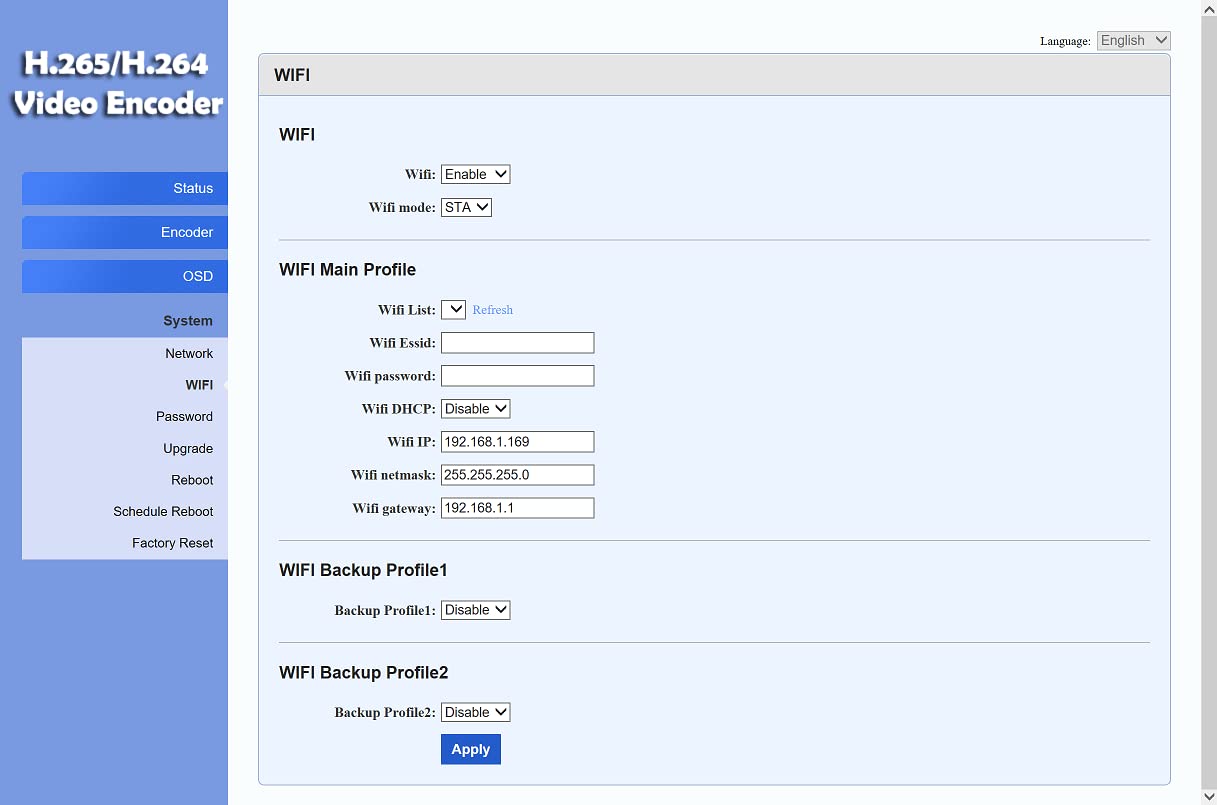Click the Refresh wifi list link
1217x805 pixels.
pyautogui.click(x=492, y=310)
